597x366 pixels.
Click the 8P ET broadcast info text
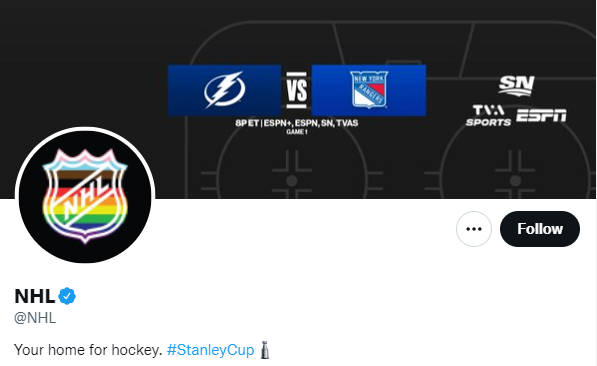click(297, 123)
